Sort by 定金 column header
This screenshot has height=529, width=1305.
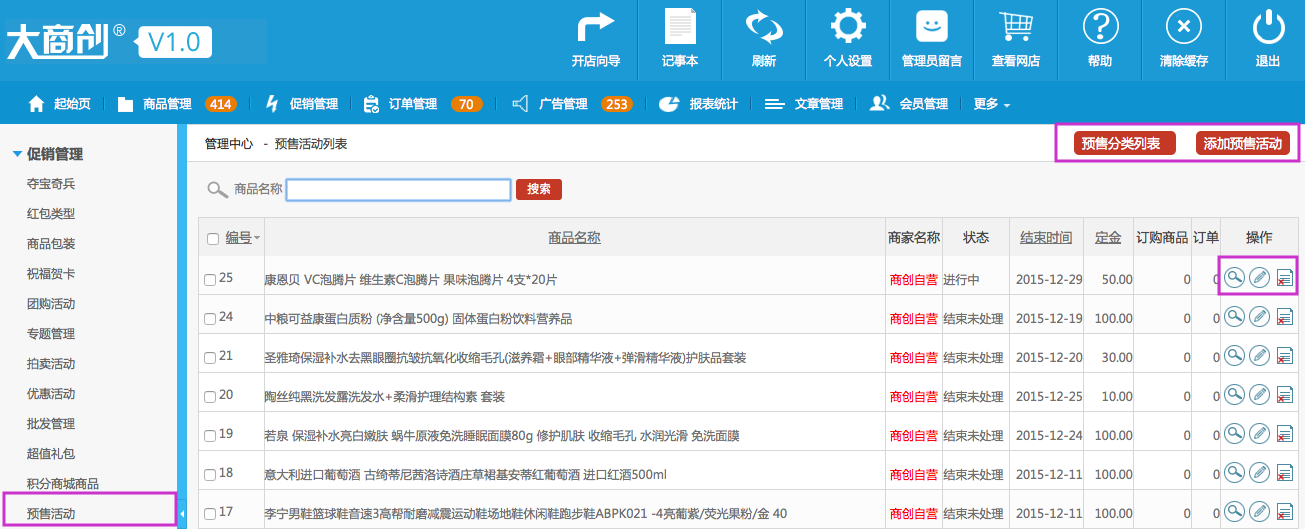coord(1108,237)
